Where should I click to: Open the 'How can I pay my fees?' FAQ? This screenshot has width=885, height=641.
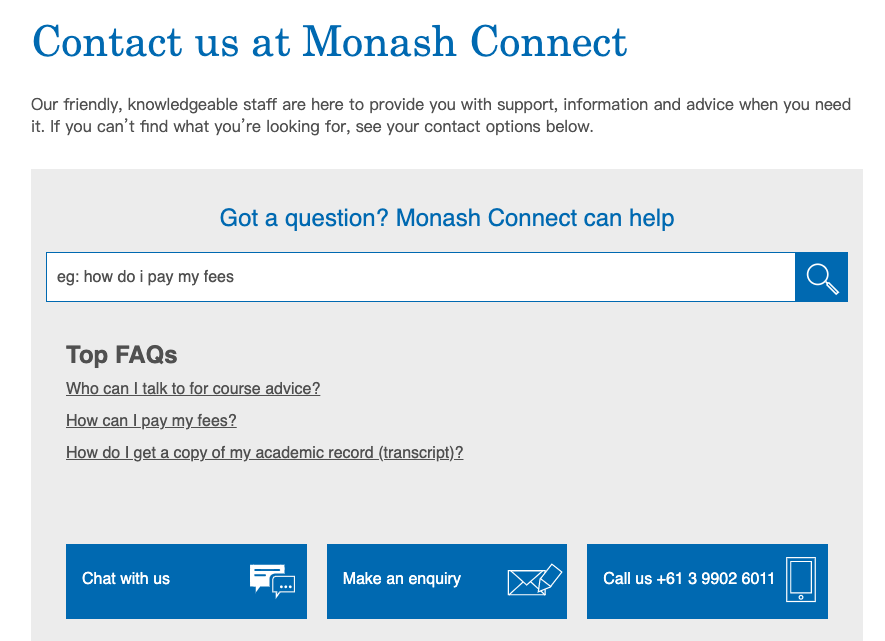click(x=151, y=420)
